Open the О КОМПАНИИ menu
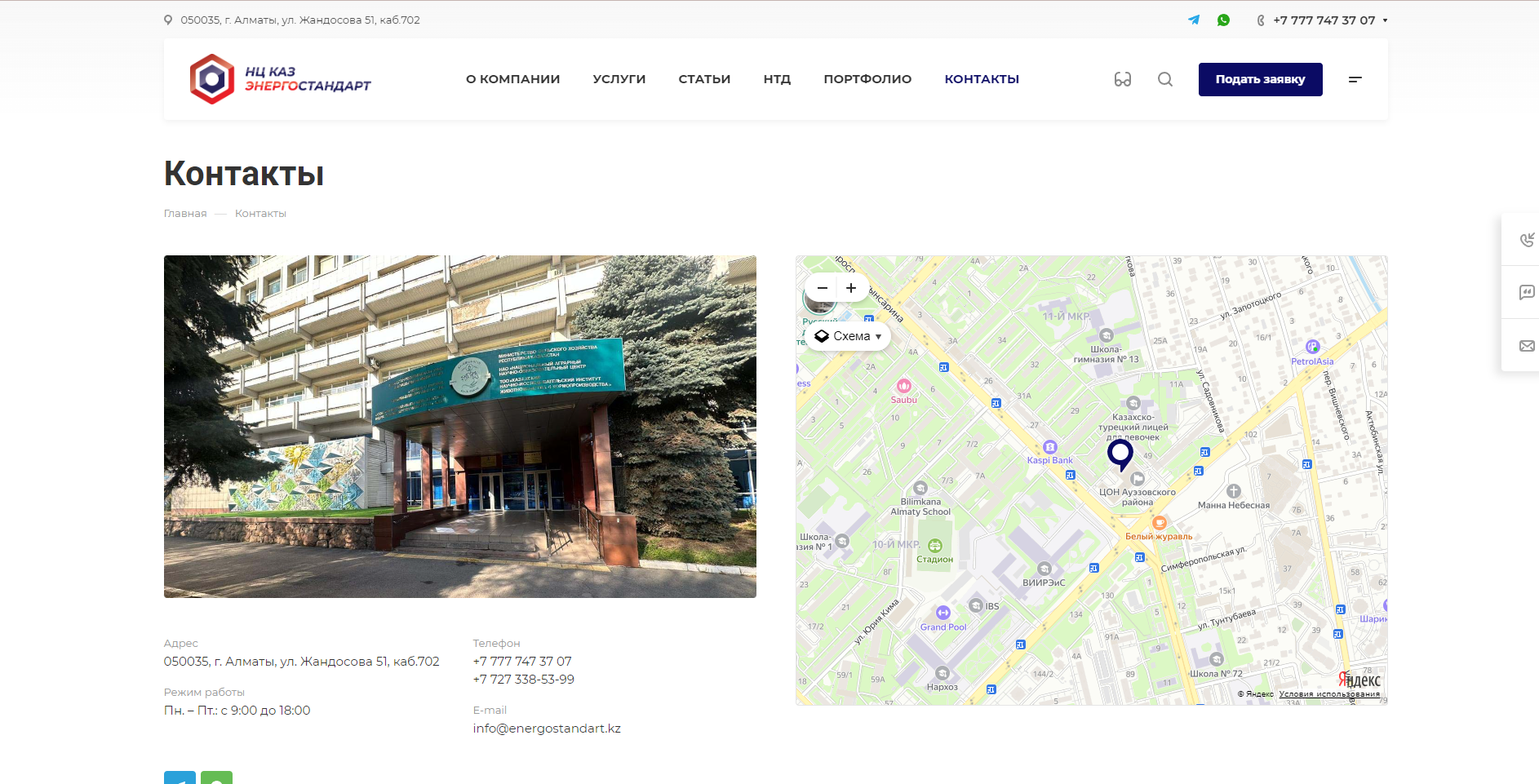Viewport: 1539px width, 784px height. coord(512,79)
